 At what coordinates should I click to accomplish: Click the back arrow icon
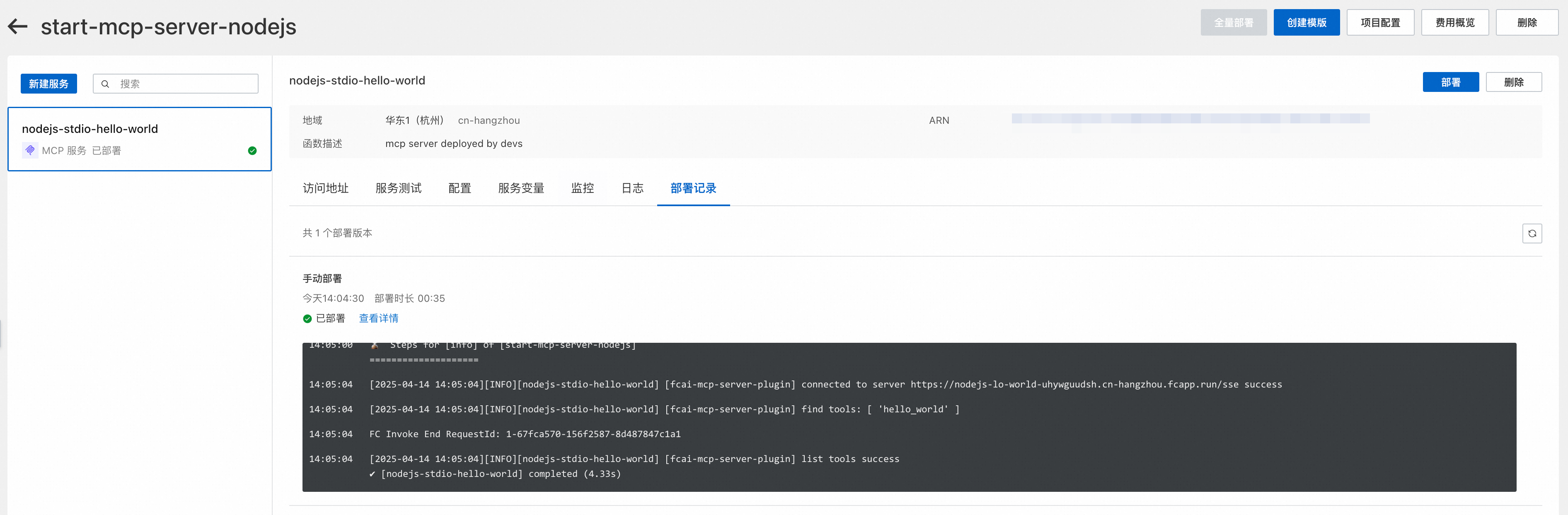point(18,26)
